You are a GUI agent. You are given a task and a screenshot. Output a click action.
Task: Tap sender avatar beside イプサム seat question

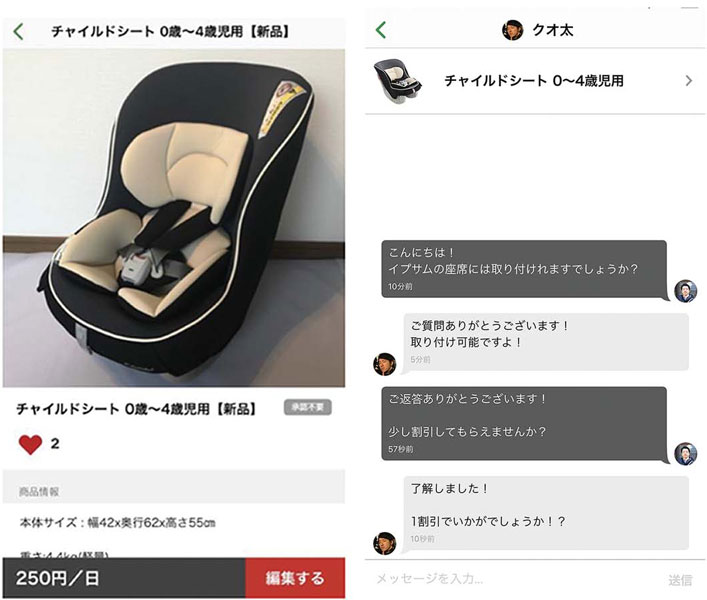pos(685,290)
